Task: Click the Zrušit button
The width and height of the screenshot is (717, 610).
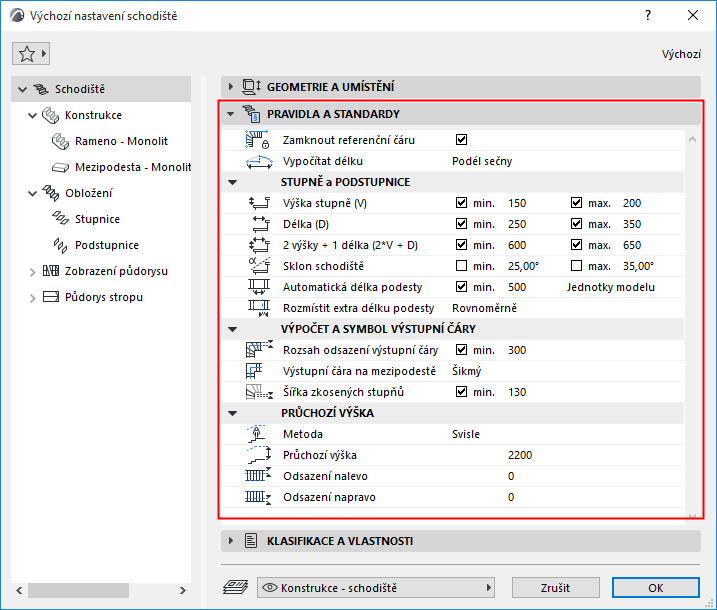Action: pyautogui.click(x=556, y=588)
